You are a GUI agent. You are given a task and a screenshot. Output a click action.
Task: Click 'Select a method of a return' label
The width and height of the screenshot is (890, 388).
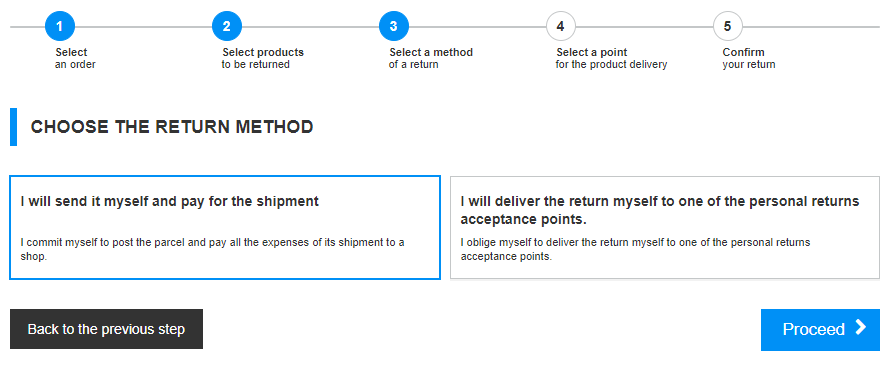click(x=430, y=58)
